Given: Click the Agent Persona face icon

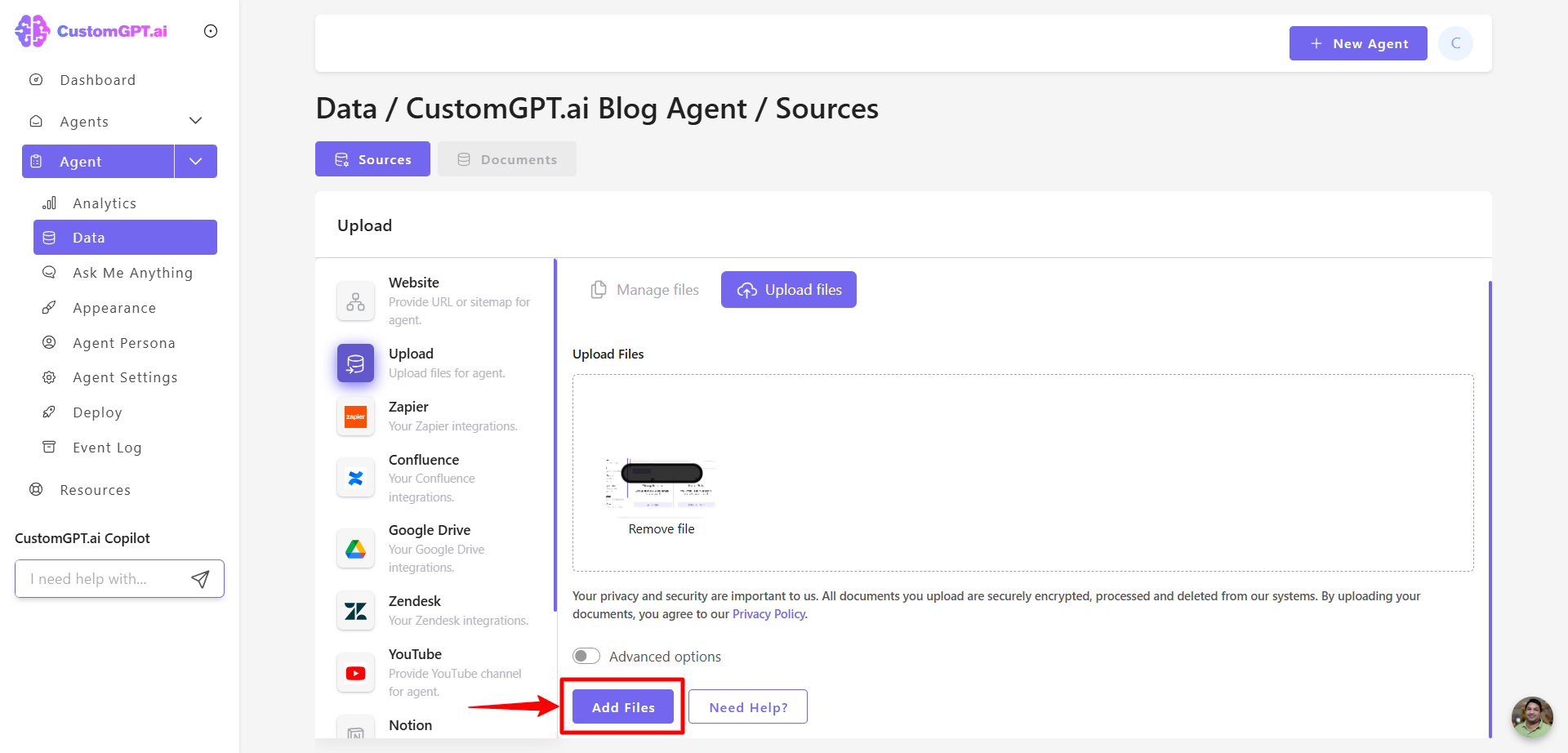Looking at the screenshot, I should coord(49,343).
